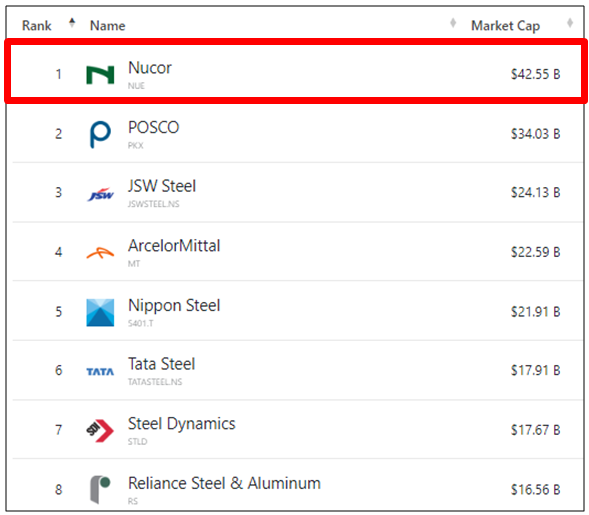Click rank number 1 in Nucor row
Image resolution: width=589 pixels, height=515 pixels.
pos(59,74)
